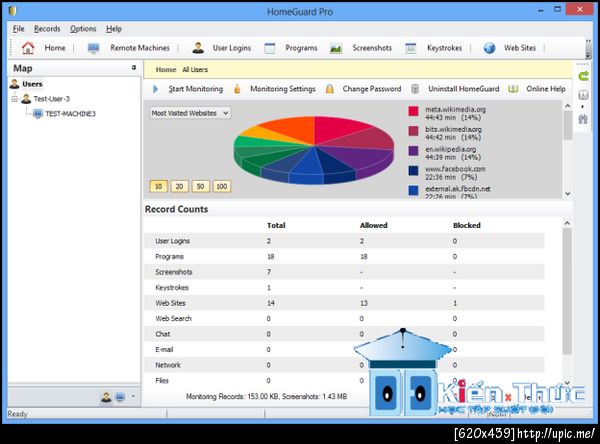
Task: Click the Uninstall HomeGuard label
Action: pos(463,89)
